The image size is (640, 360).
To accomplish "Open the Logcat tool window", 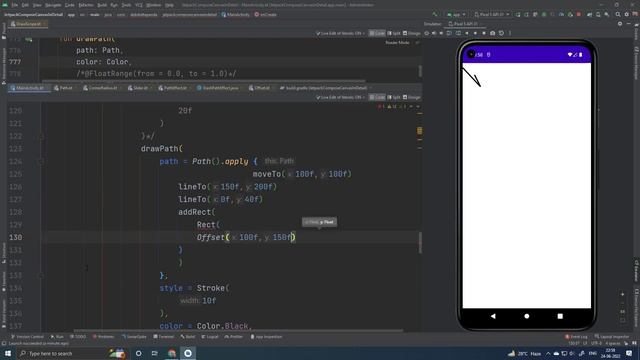I will point(210,337).
